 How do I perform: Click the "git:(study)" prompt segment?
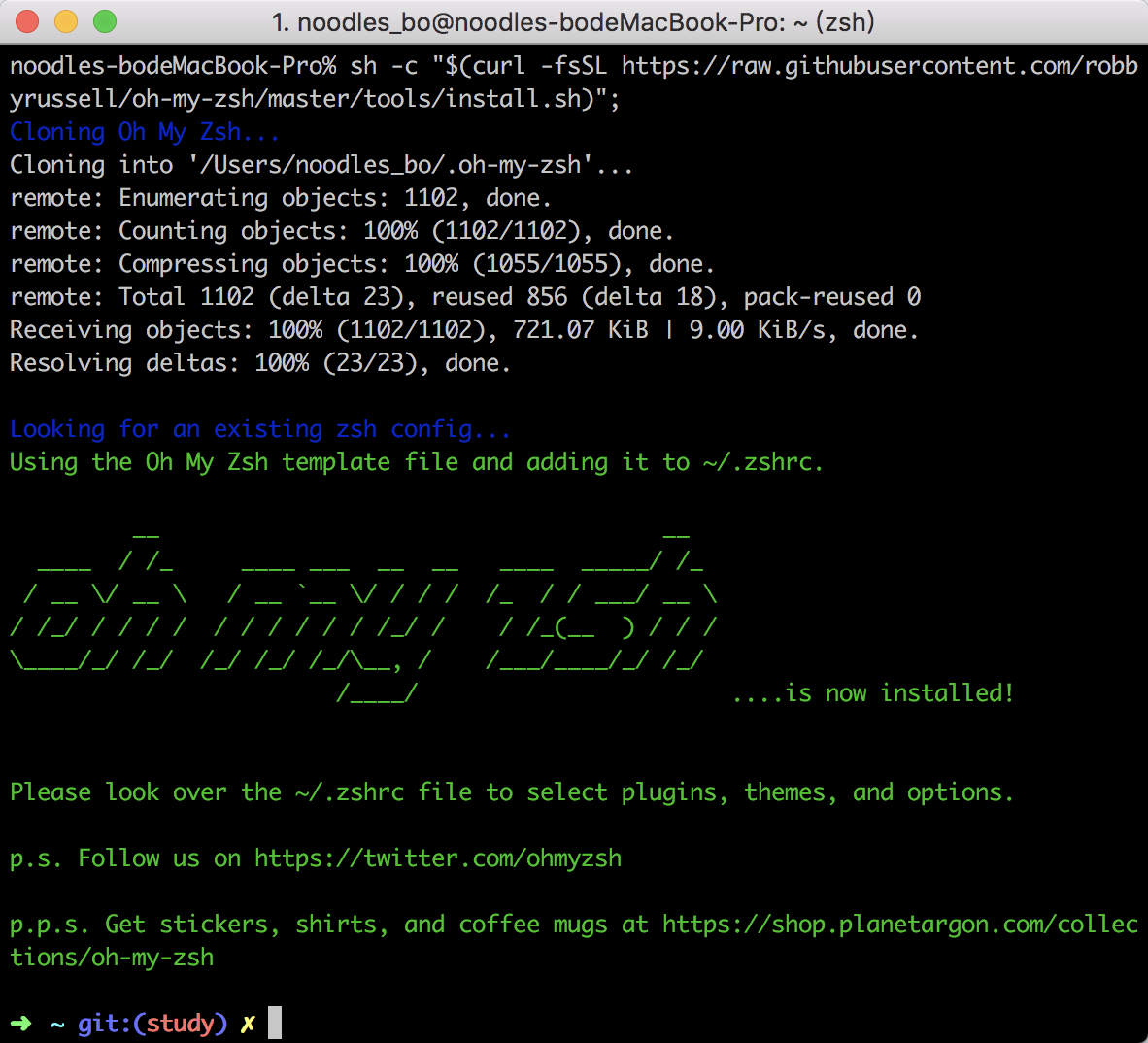(152, 1024)
